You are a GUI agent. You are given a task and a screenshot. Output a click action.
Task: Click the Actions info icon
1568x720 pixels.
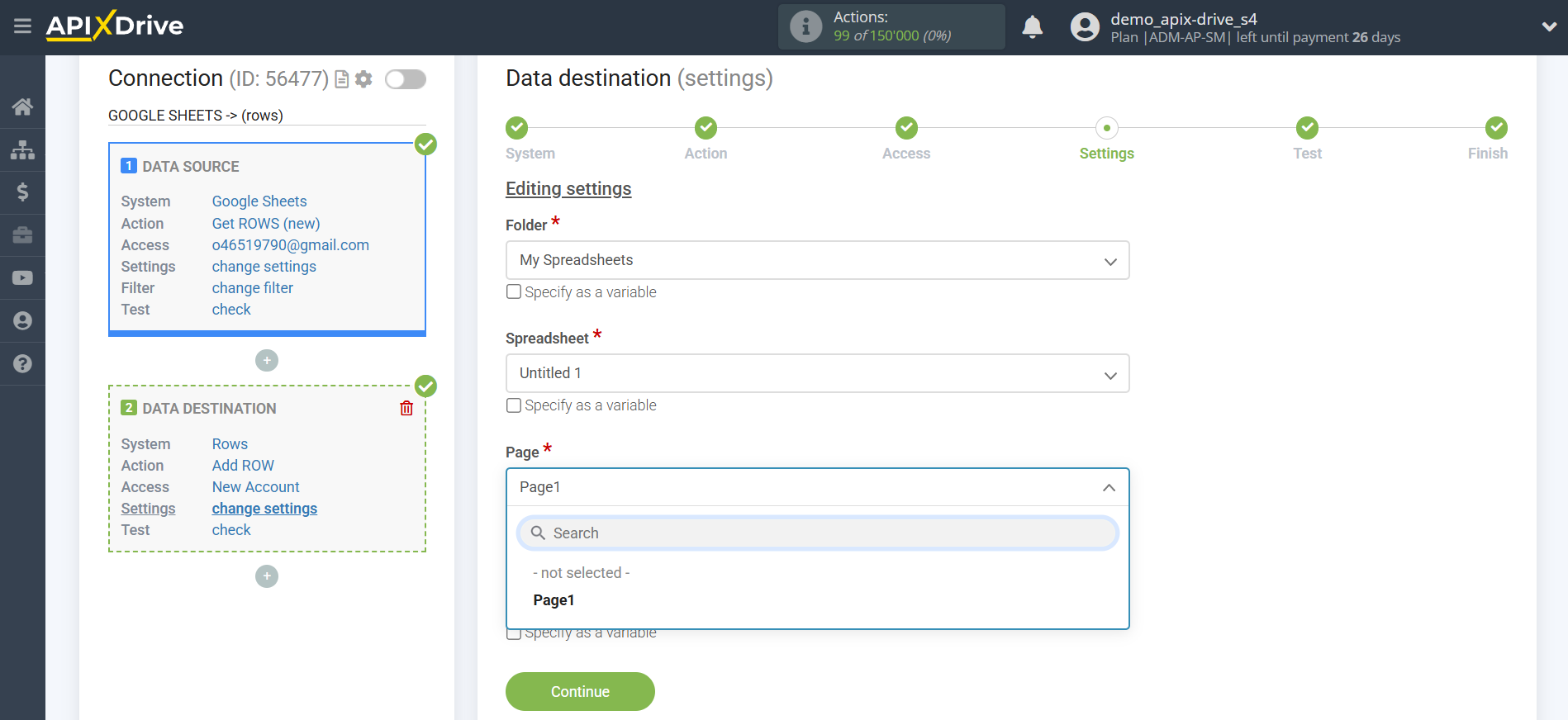pos(805,26)
